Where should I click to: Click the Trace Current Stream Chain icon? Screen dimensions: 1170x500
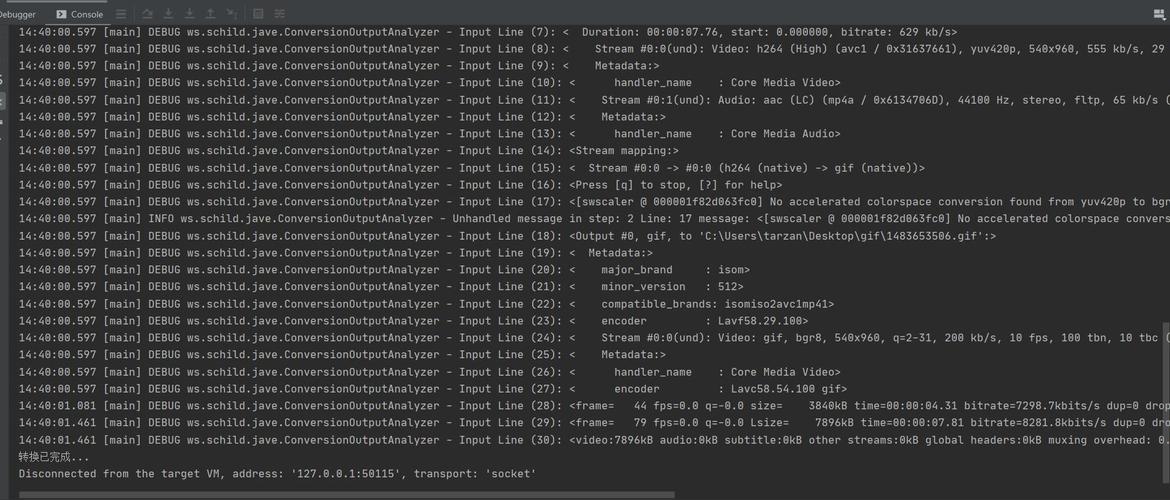coord(280,14)
